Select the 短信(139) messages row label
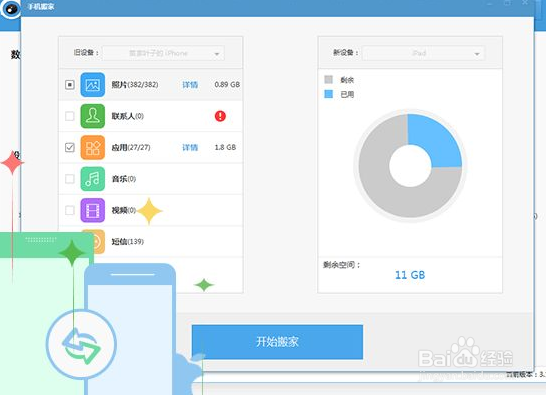The width and height of the screenshot is (546, 395). tap(127, 241)
